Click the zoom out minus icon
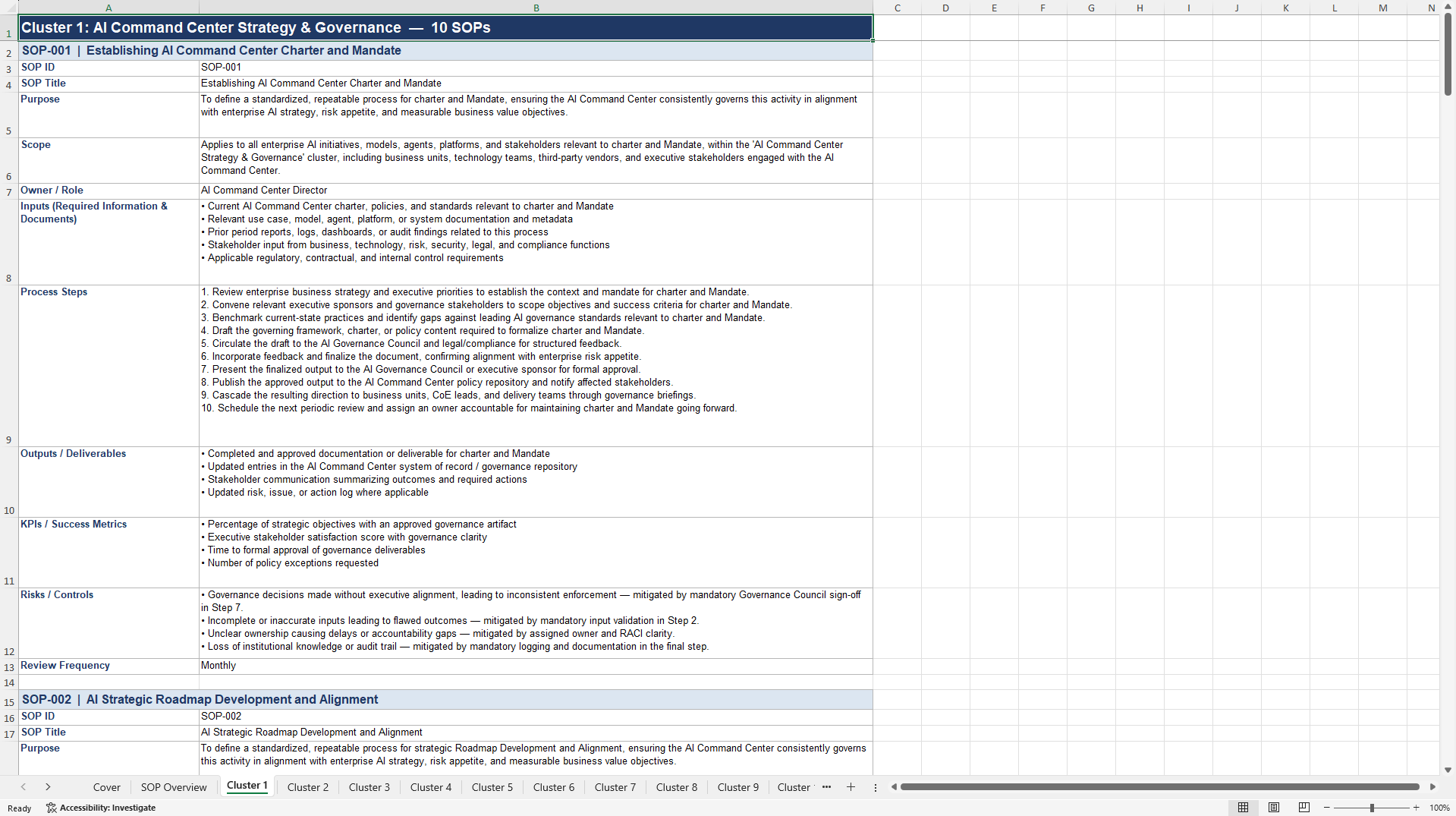The height and width of the screenshot is (816, 1456). (x=1327, y=808)
